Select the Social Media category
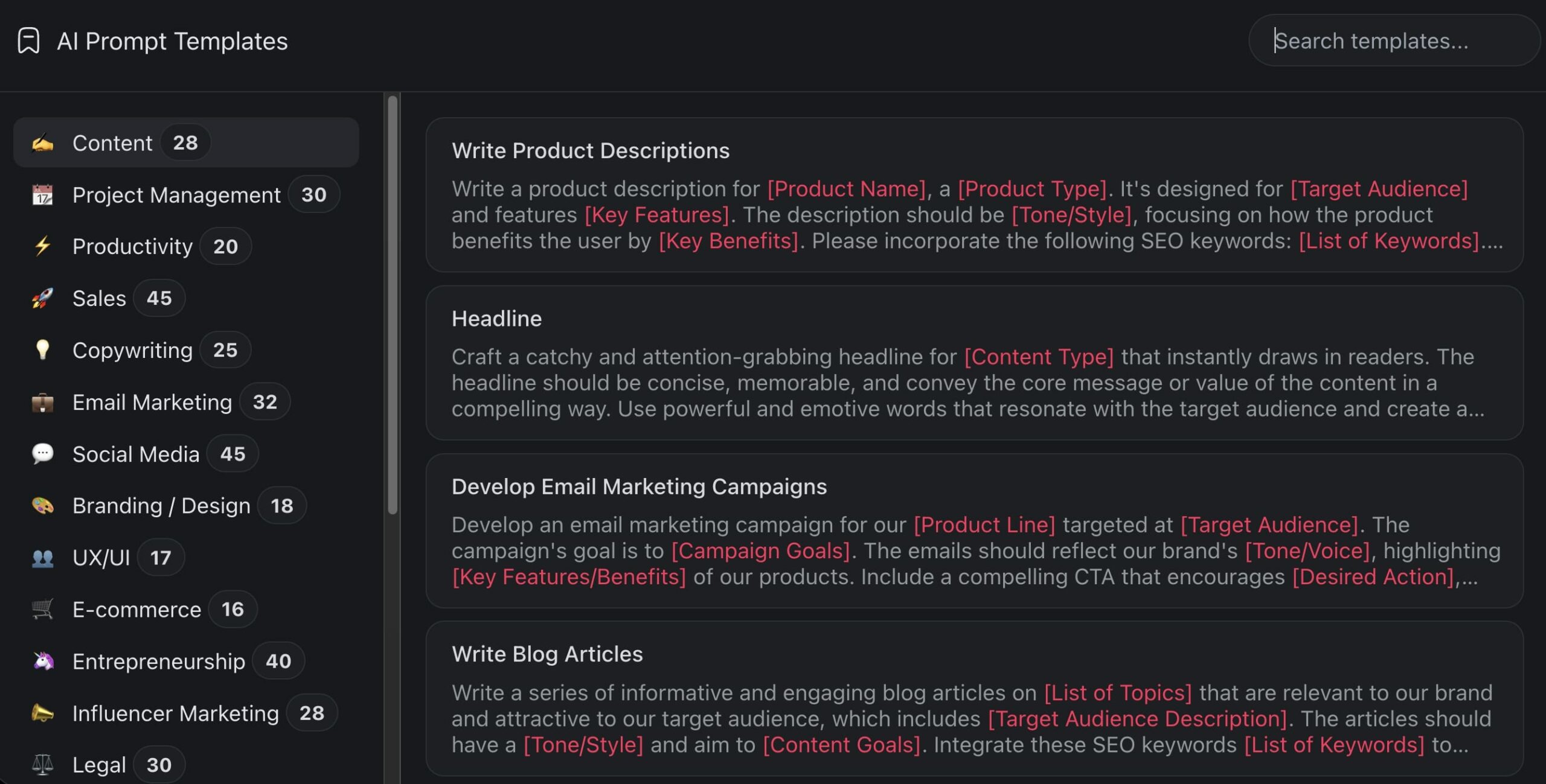 click(136, 454)
